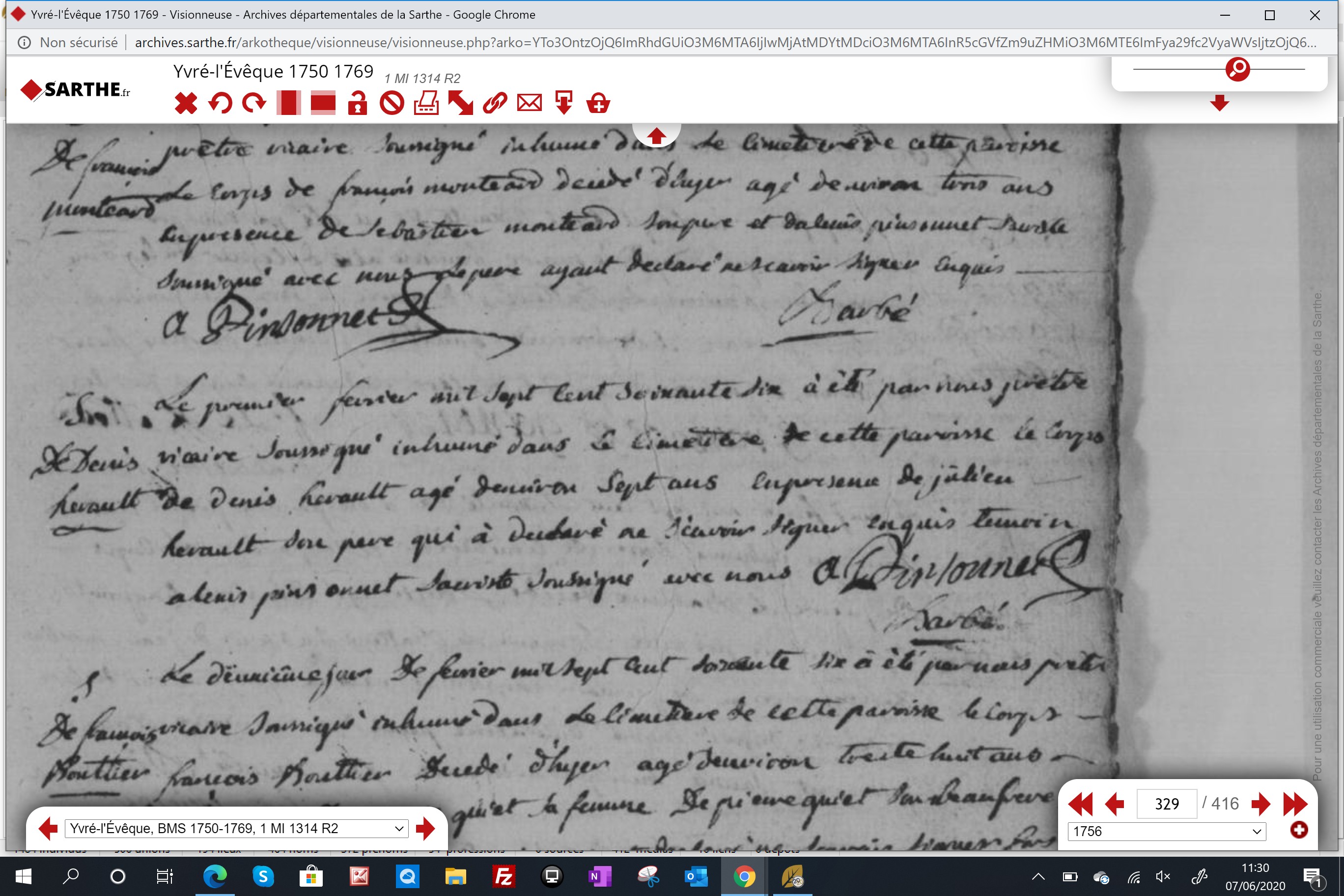Fit image to page width
Image resolution: width=1344 pixels, height=896 pixels.
click(323, 104)
